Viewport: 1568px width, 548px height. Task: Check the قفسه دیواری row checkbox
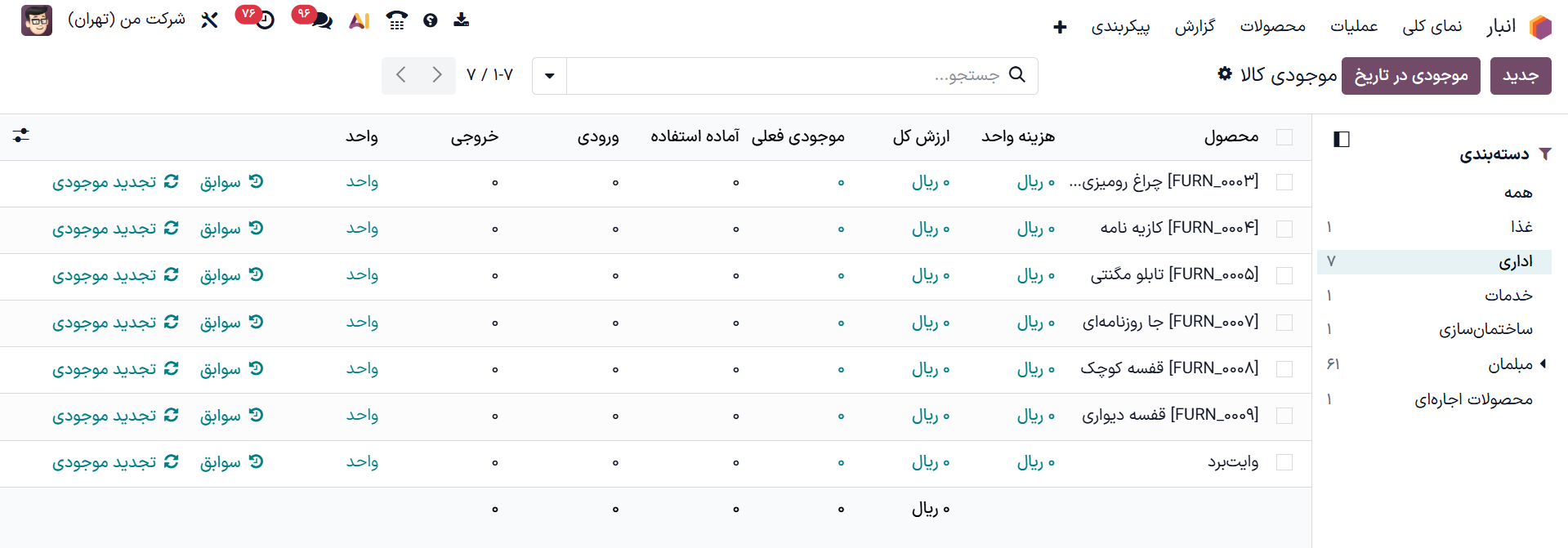pyautogui.click(x=1284, y=416)
